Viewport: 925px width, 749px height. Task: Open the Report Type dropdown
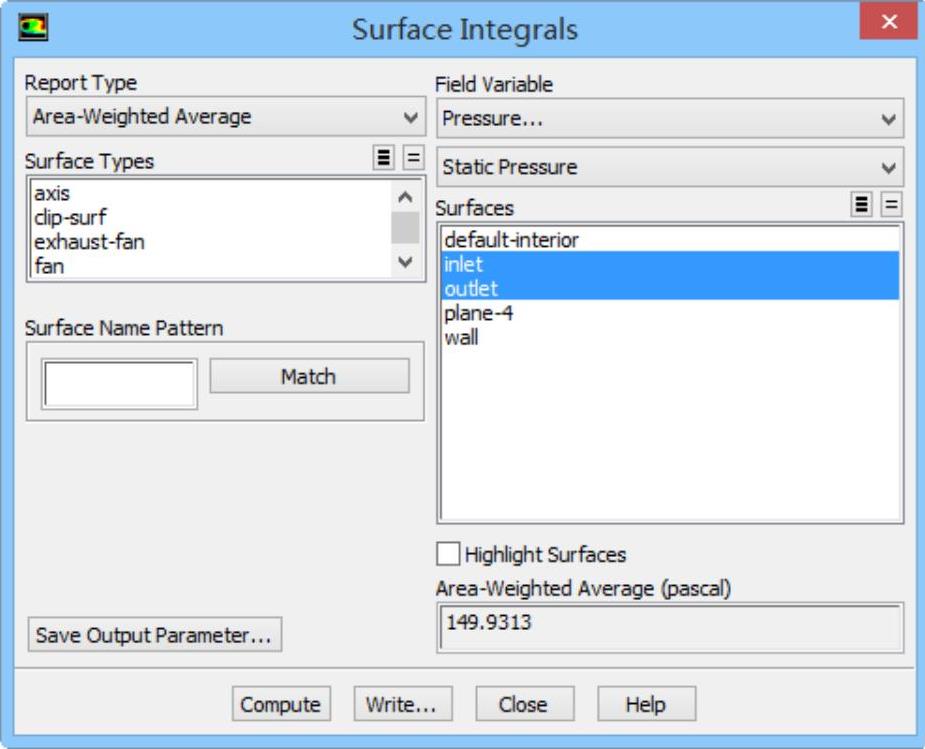pos(225,117)
